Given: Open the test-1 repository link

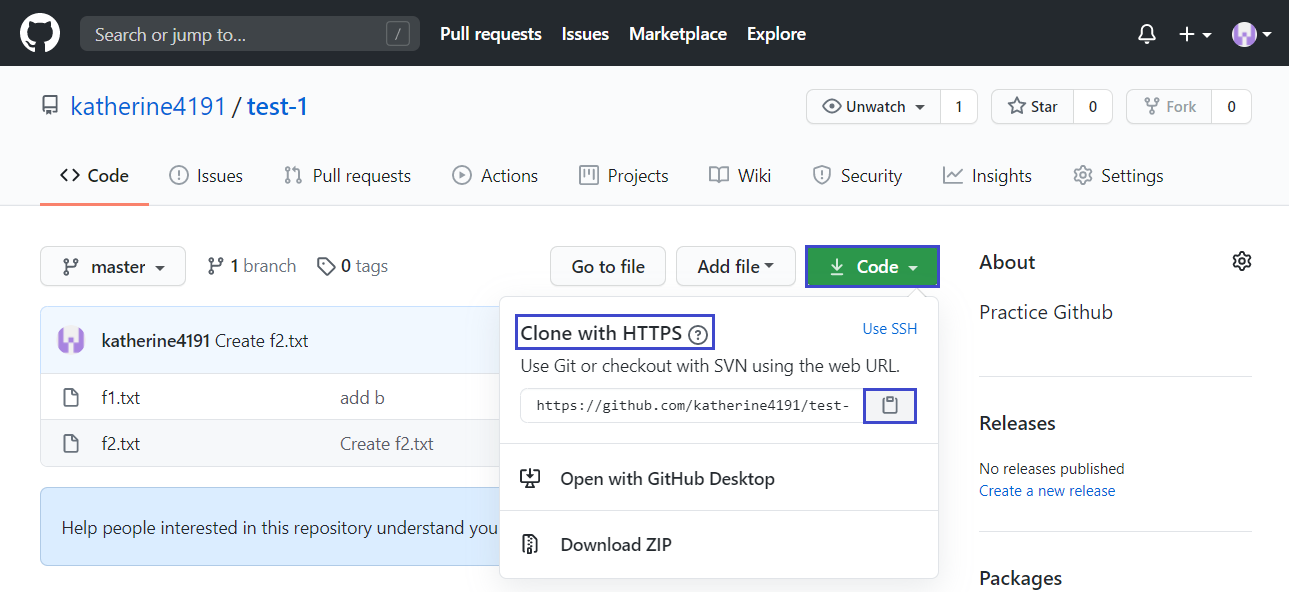Looking at the screenshot, I should (x=278, y=106).
